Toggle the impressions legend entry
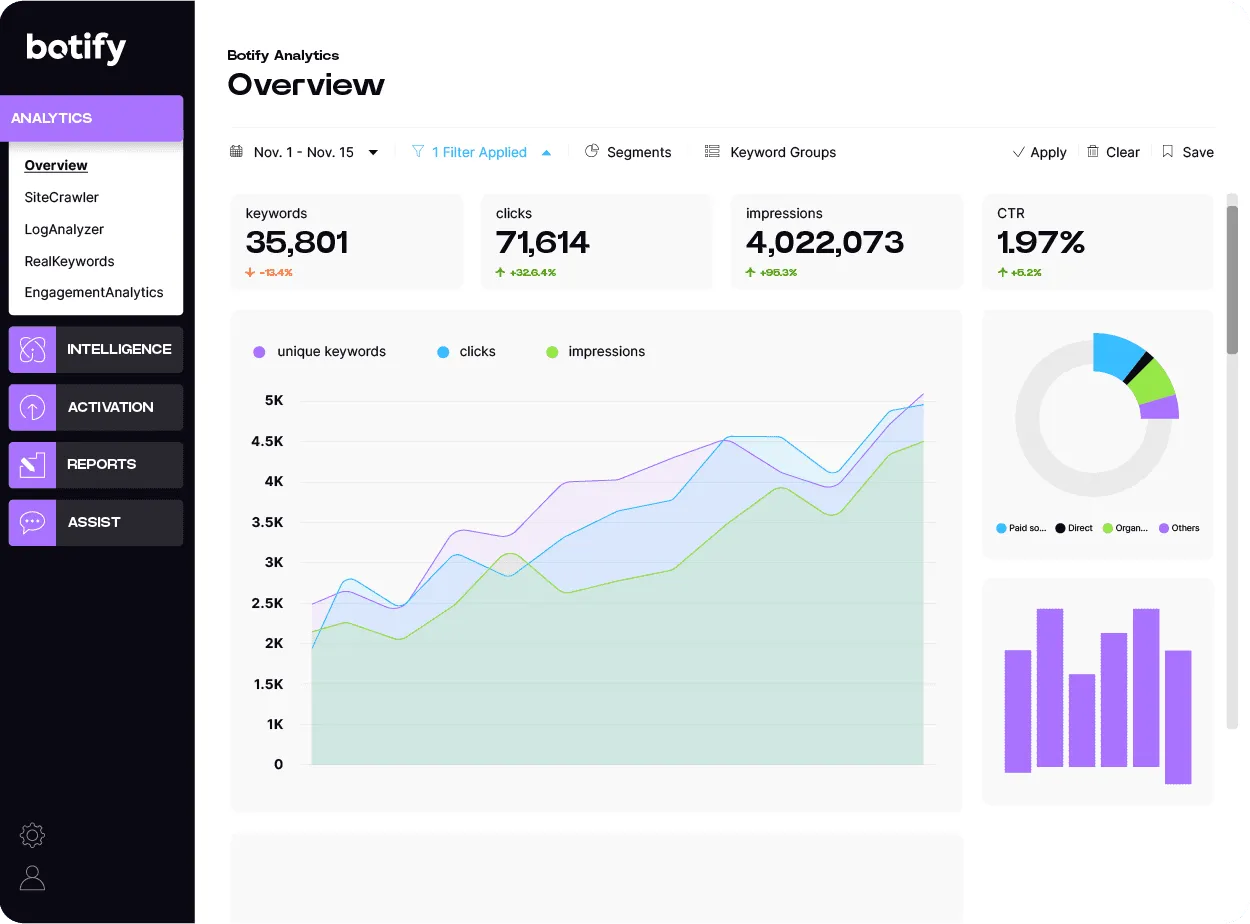This screenshot has width=1250, height=924. 595,351
